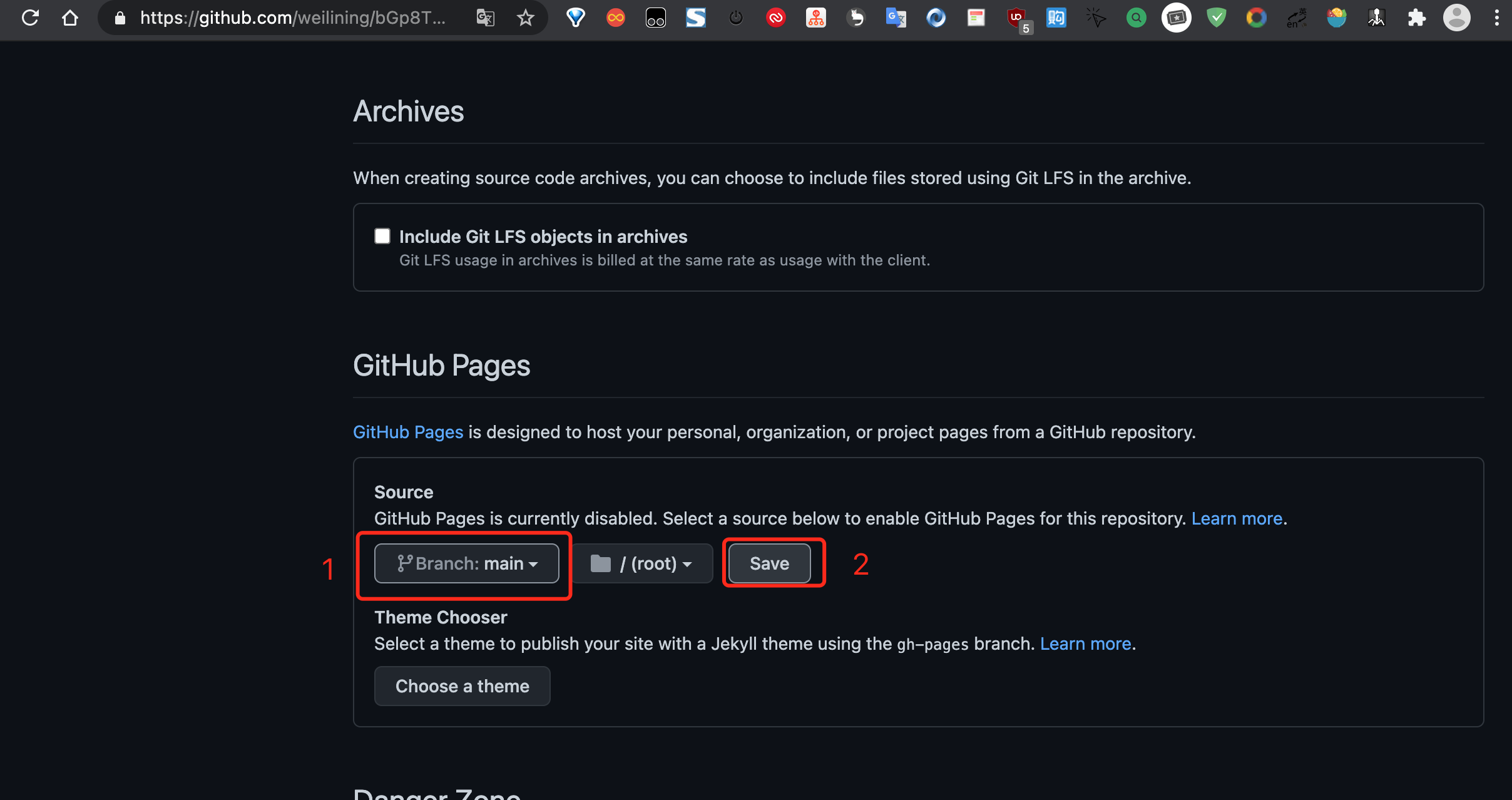Screen dimensions: 1512x800
Task: Open the browser profile avatar menu
Action: click(1458, 18)
